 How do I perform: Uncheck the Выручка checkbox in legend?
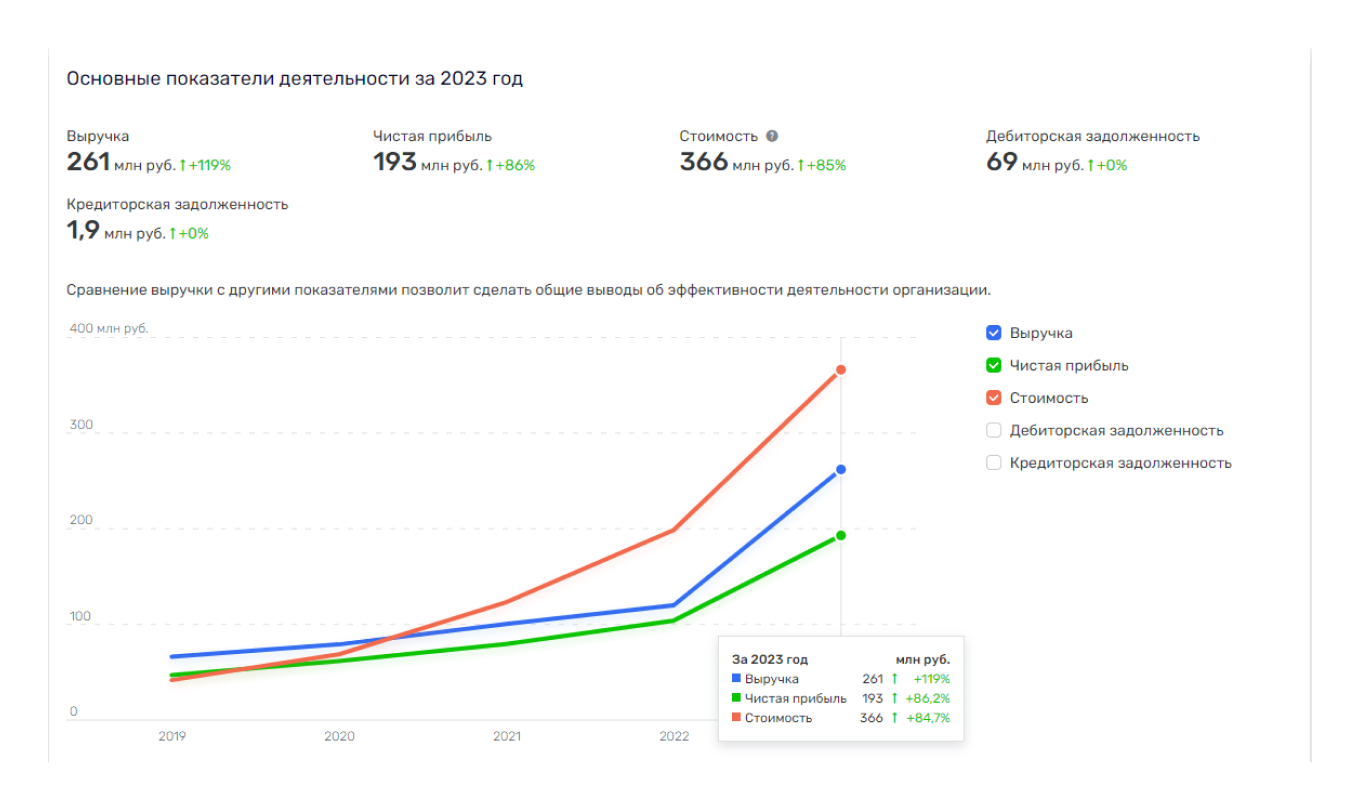(993, 333)
